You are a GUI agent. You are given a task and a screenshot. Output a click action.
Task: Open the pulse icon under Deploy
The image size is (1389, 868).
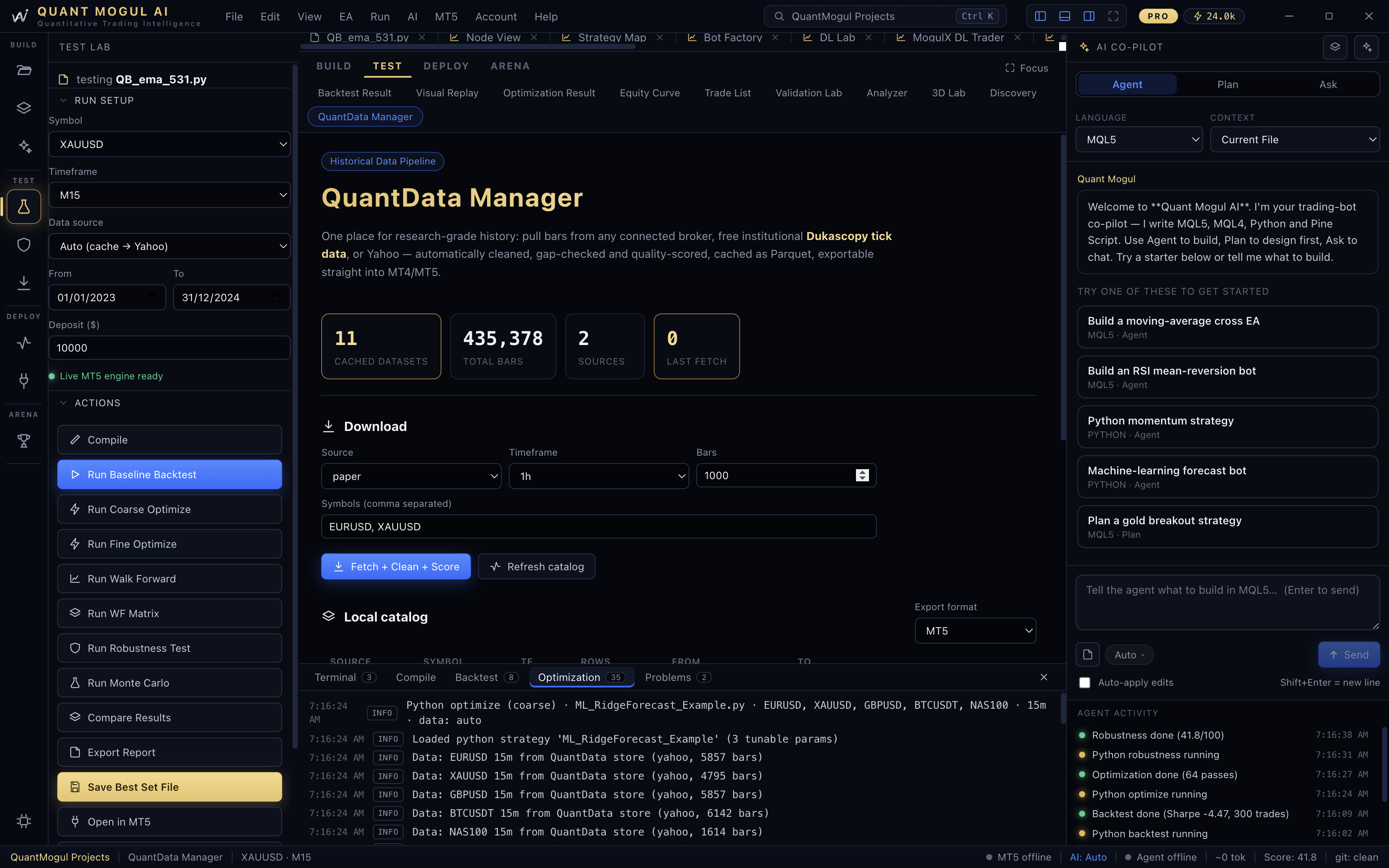click(x=23, y=343)
